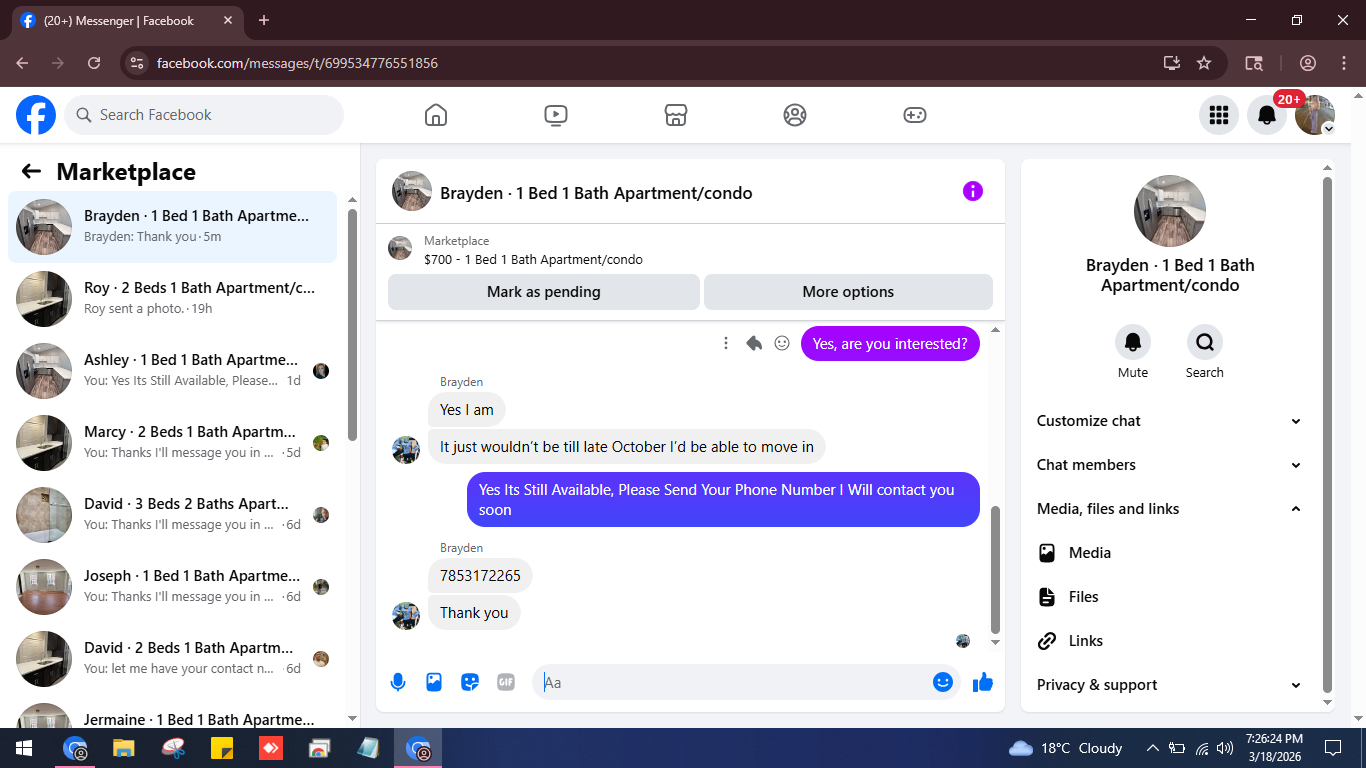Go to the Home feed icon
The width and height of the screenshot is (1366, 768).
436,115
